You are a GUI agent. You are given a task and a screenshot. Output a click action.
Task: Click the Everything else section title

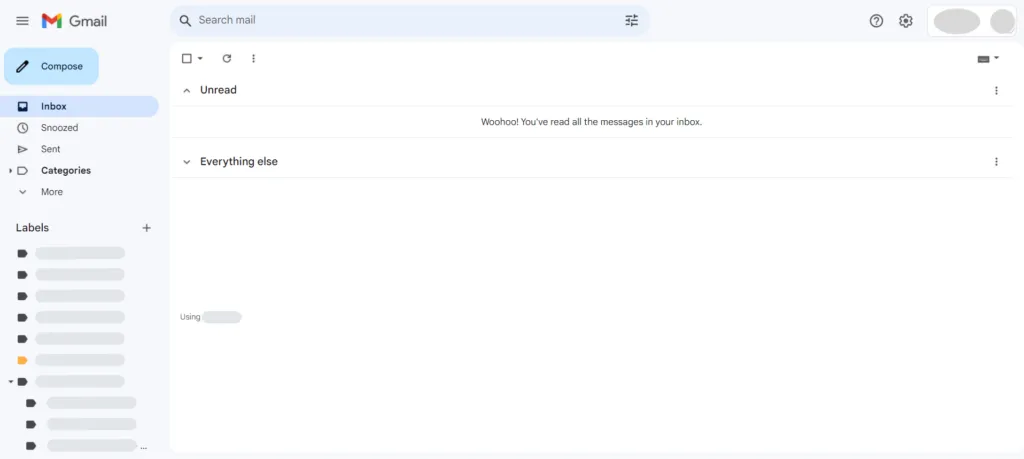pos(239,161)
